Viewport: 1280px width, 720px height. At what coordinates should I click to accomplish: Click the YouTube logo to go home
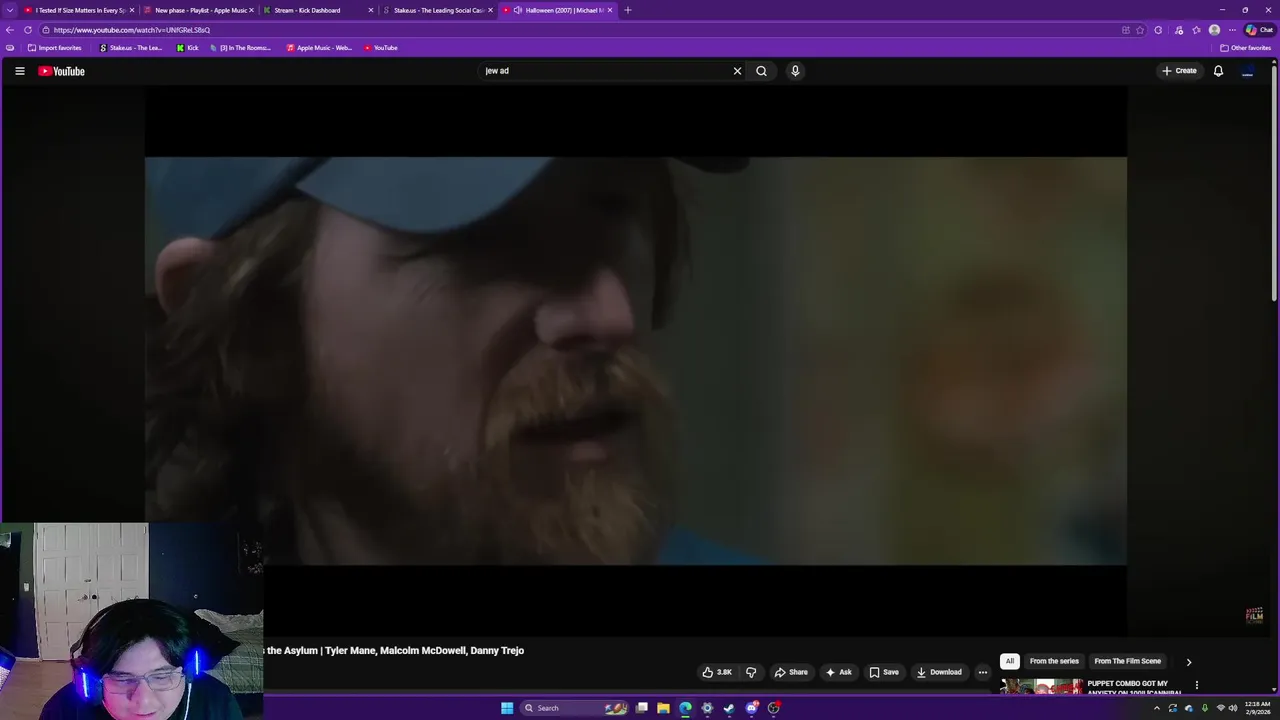tap(61, 71)
